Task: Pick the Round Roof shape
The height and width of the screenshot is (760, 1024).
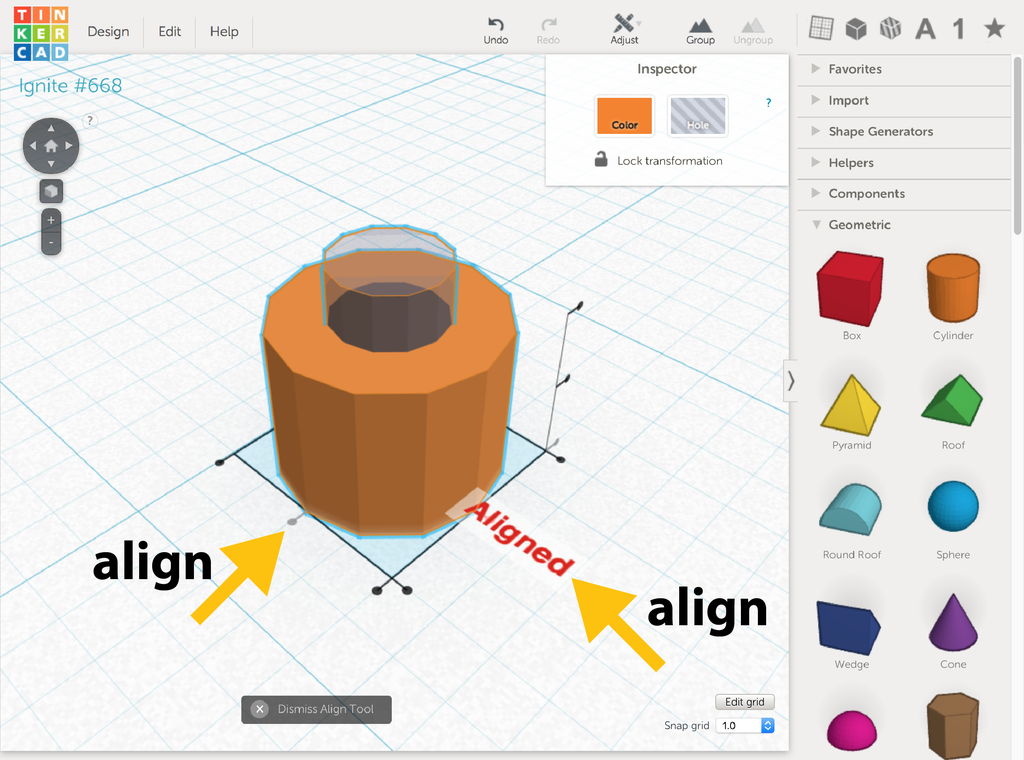Action: click(x=850, y=510)
